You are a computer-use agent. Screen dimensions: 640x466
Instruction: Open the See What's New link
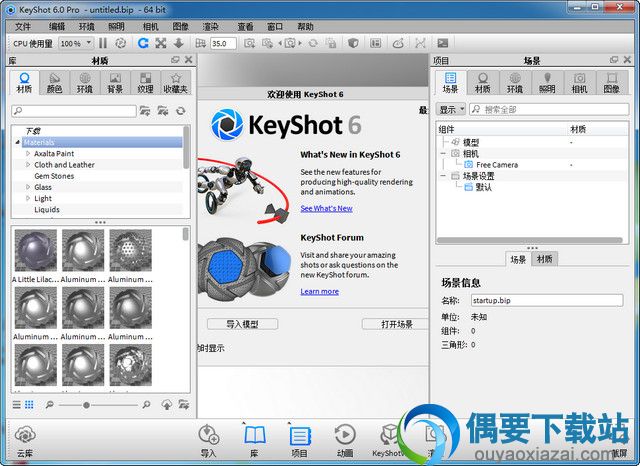click(326, 208)
